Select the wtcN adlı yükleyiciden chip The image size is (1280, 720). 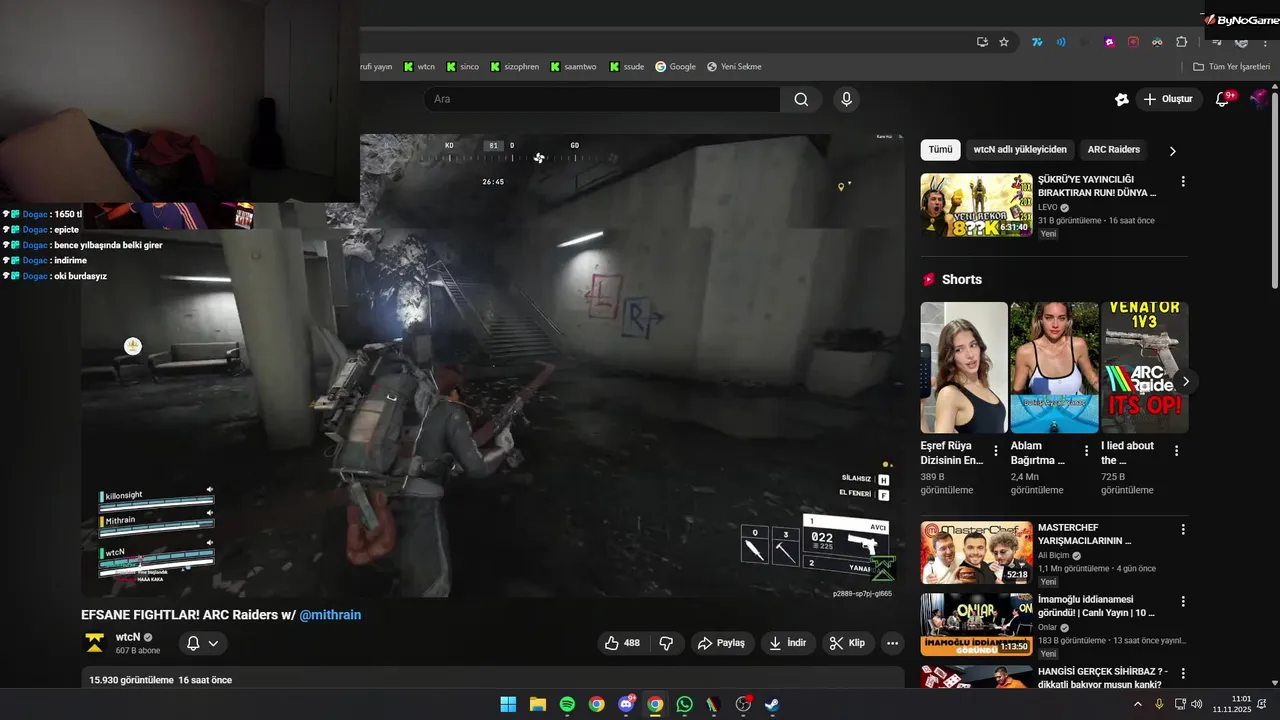1020,150
